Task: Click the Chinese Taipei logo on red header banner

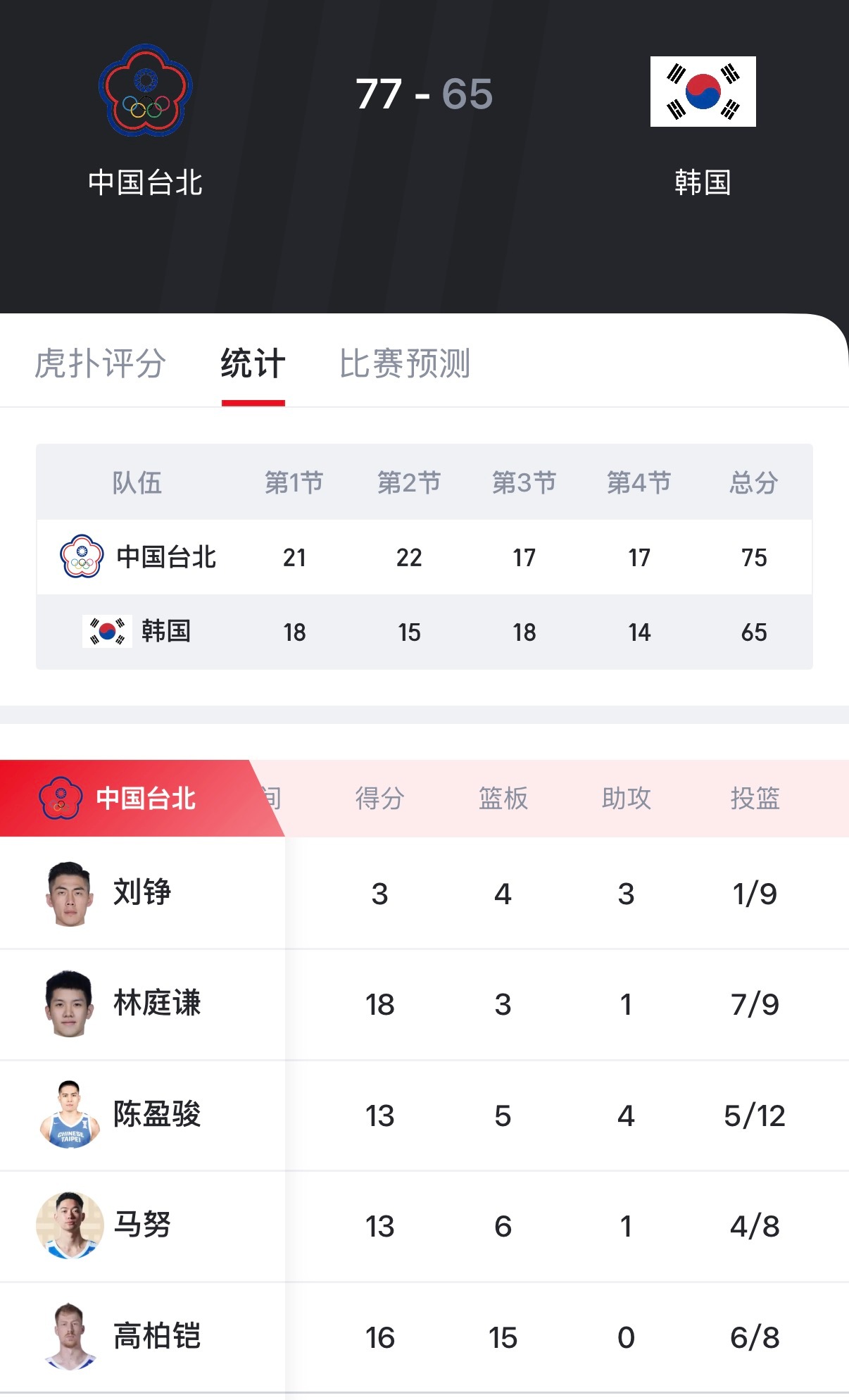Action: 60,797
